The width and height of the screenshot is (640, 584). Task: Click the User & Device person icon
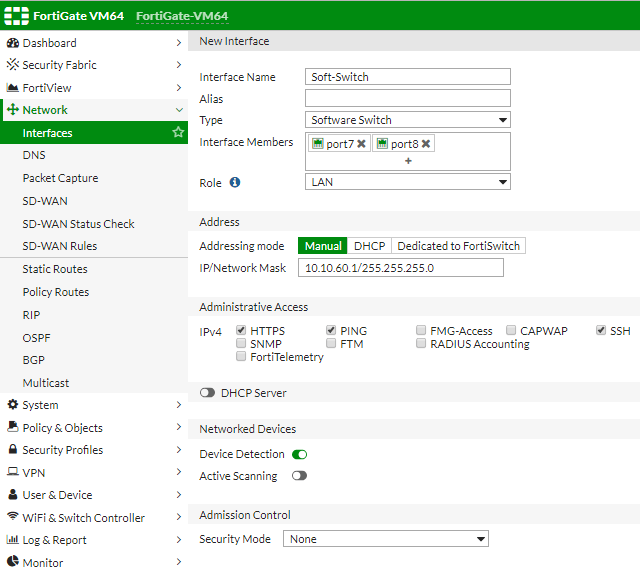point(13,494)
